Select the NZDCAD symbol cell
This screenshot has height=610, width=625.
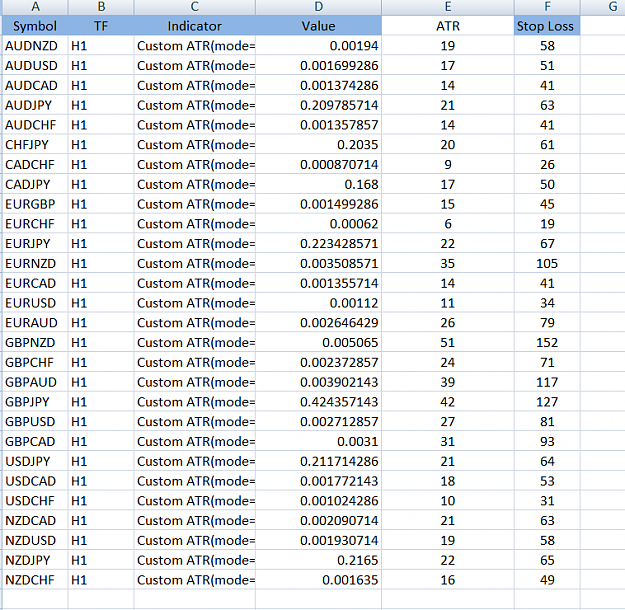pos(35,520)
